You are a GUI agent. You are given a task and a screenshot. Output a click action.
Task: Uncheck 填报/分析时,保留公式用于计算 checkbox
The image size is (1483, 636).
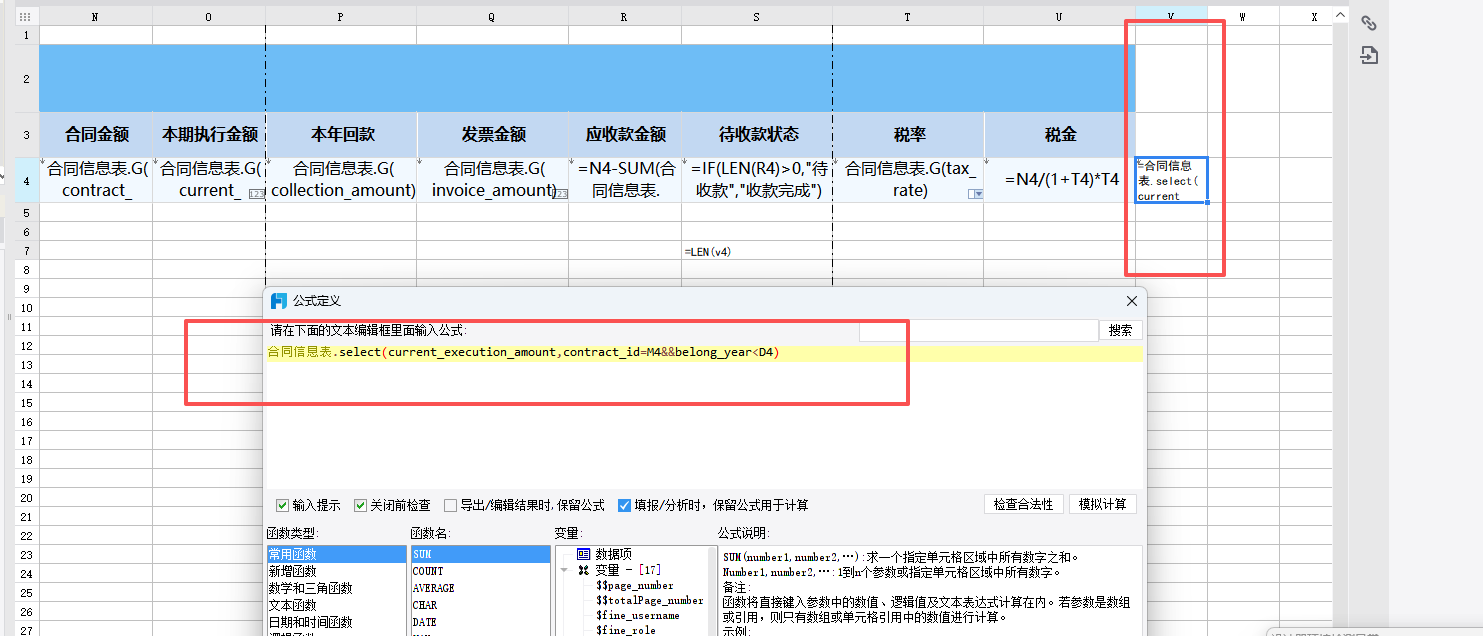tap(624, 505)
